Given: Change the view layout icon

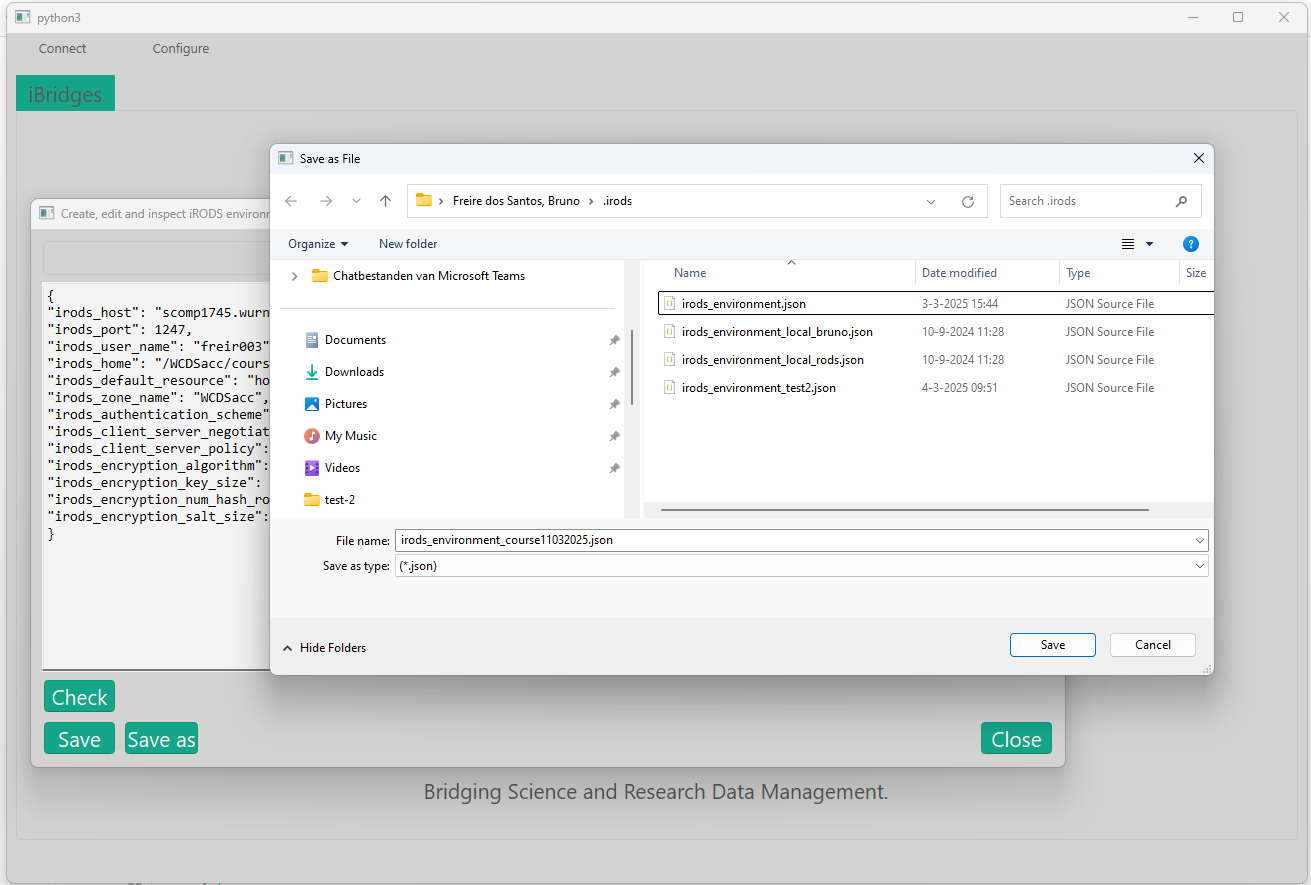Looking at the screenshot, I should [x=1128, y=244].
